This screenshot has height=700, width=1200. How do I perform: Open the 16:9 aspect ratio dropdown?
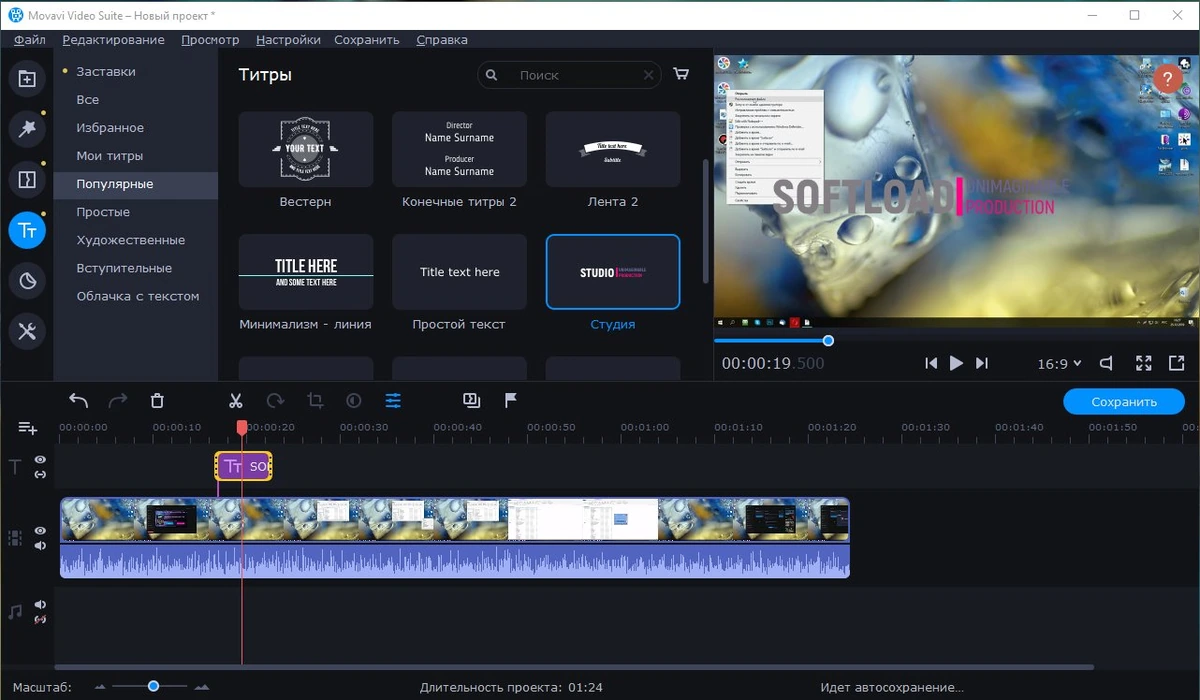tap(1059, 364)
